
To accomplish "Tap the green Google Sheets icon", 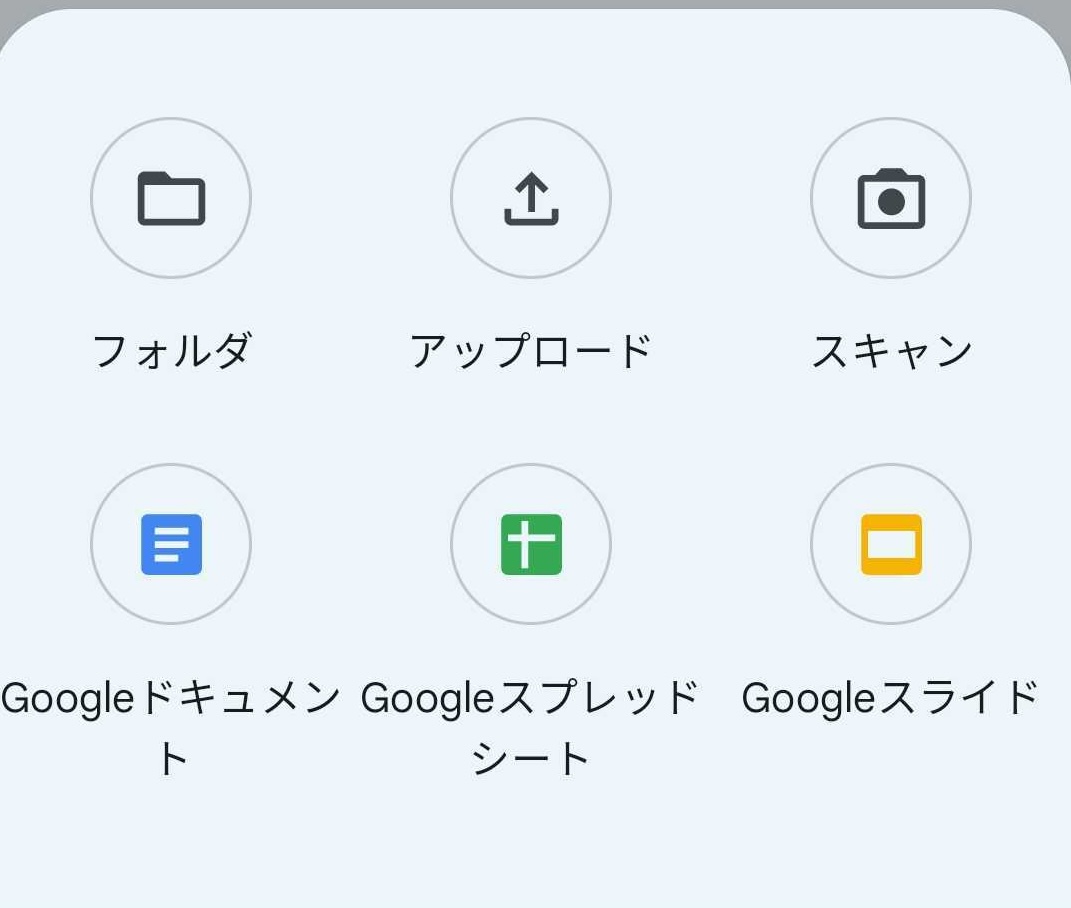I will point(531,544).
